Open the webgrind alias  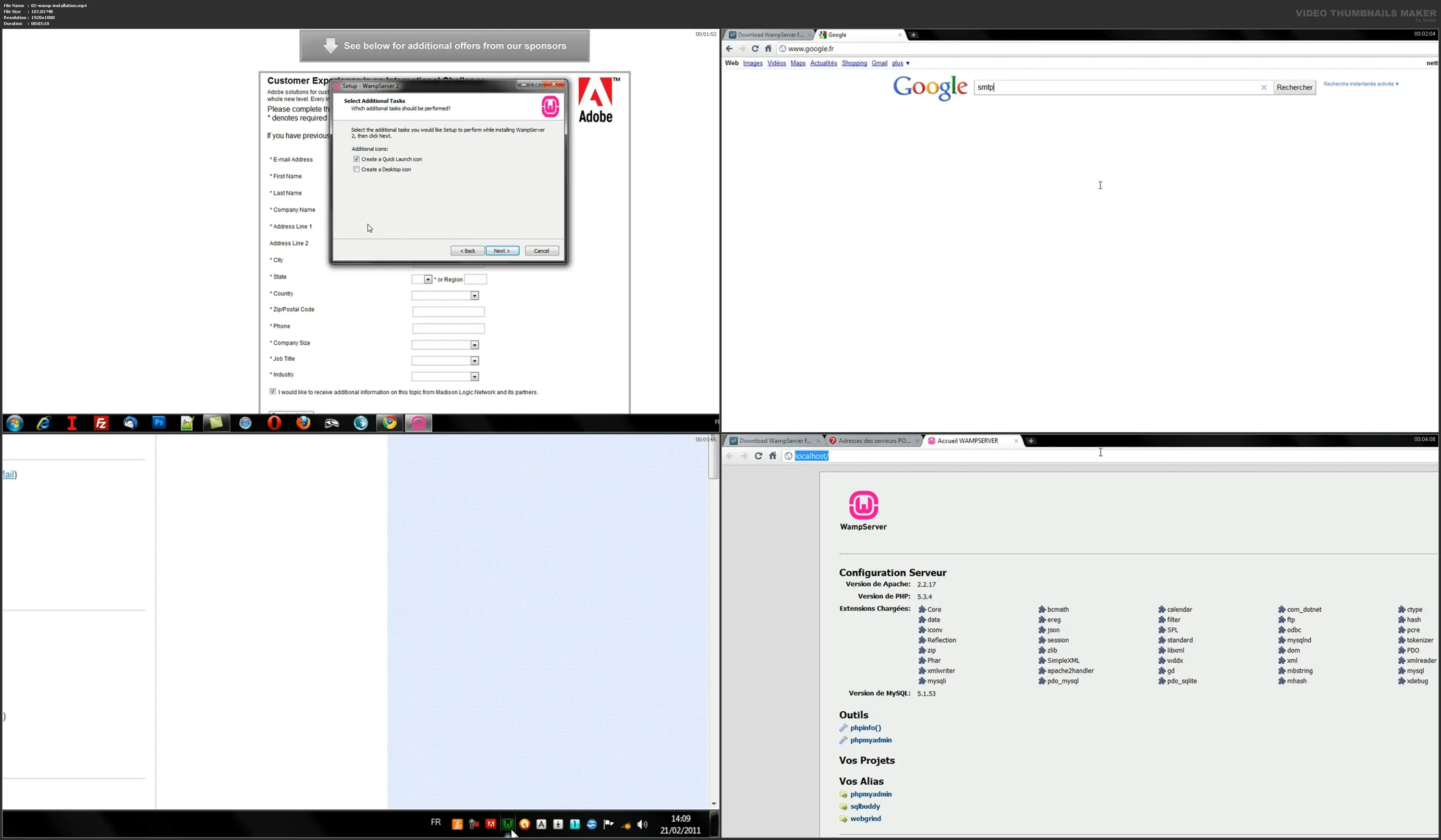coord(865,819)
